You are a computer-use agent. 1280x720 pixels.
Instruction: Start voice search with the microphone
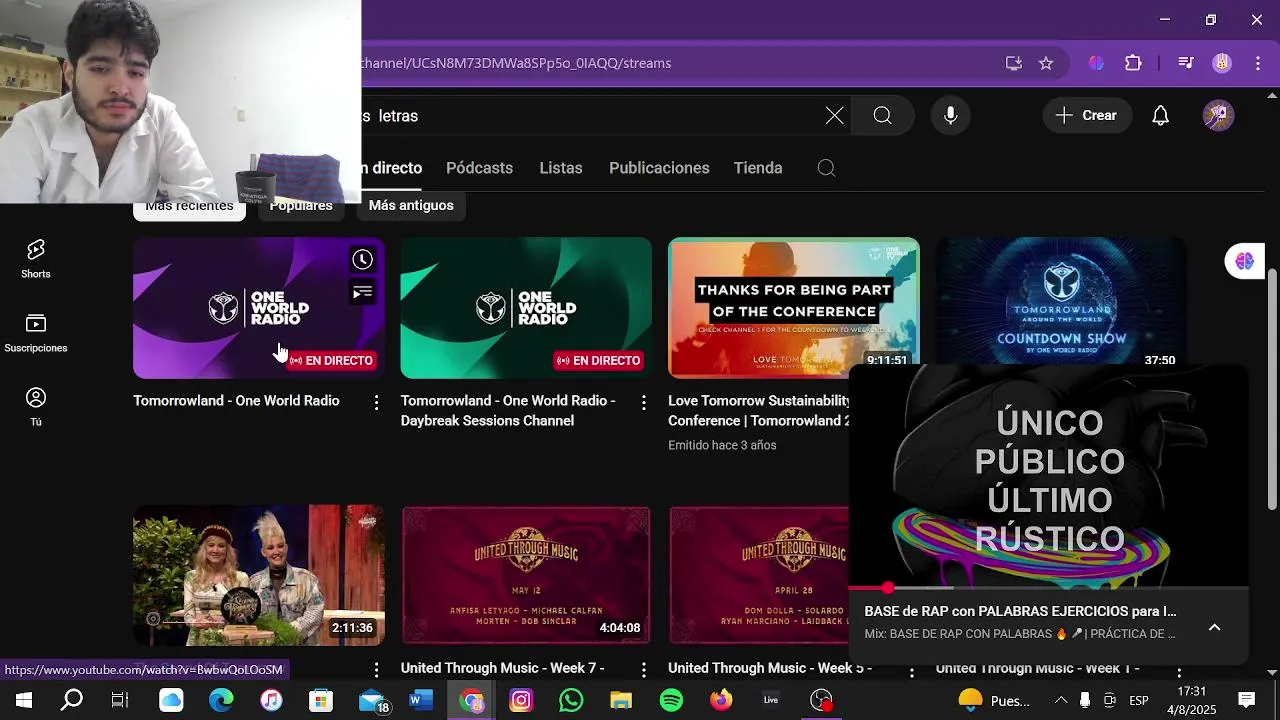click(951, 116)
